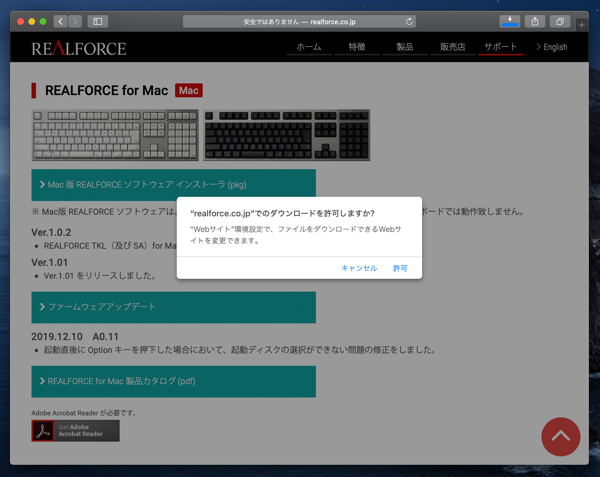
Task: Focus the realforce.co.jp address bar
Action: coord(299,22)
